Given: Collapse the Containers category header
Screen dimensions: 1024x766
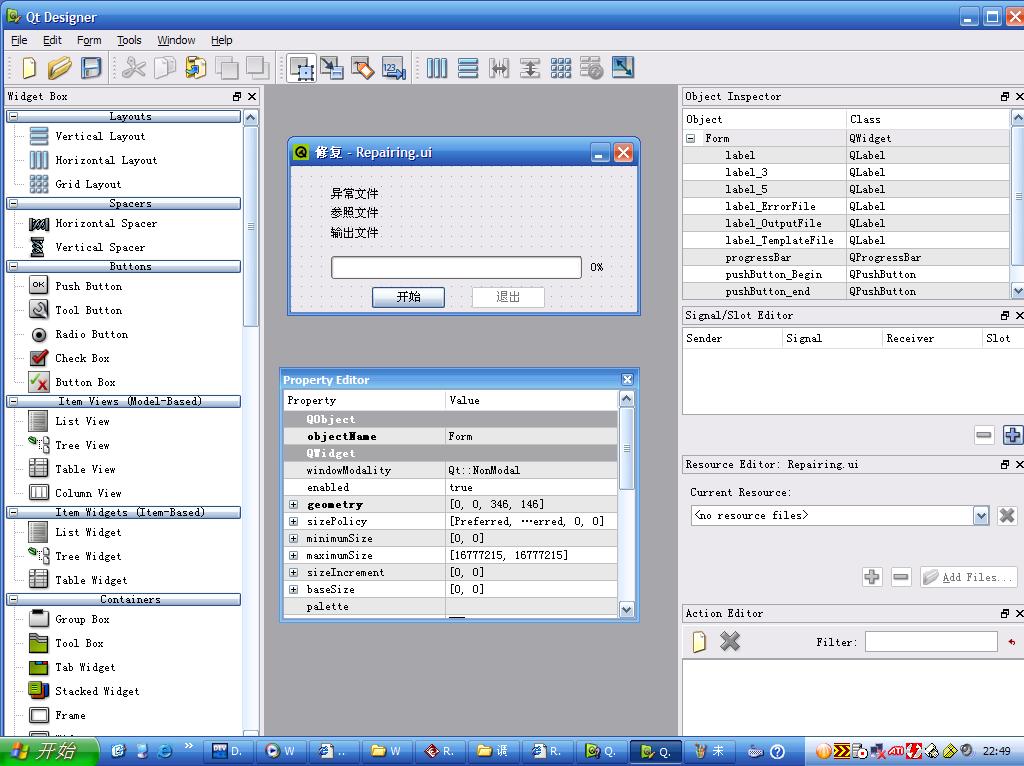Looking at the screenshot, I should [14, 599].
